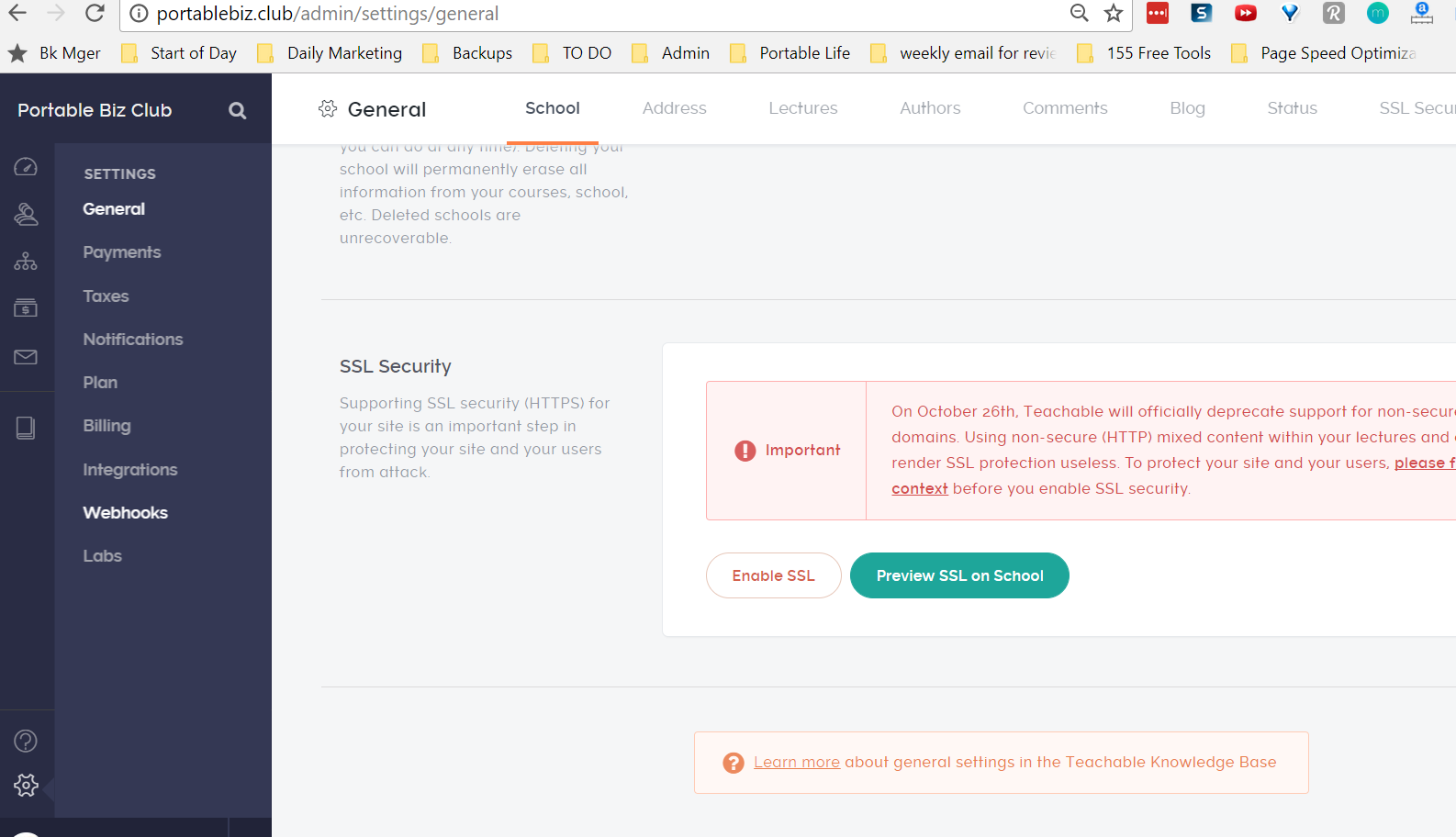1456x837 pixels.
Task: Open the Courses book icon in sidebar
Action: pos(26,428)
